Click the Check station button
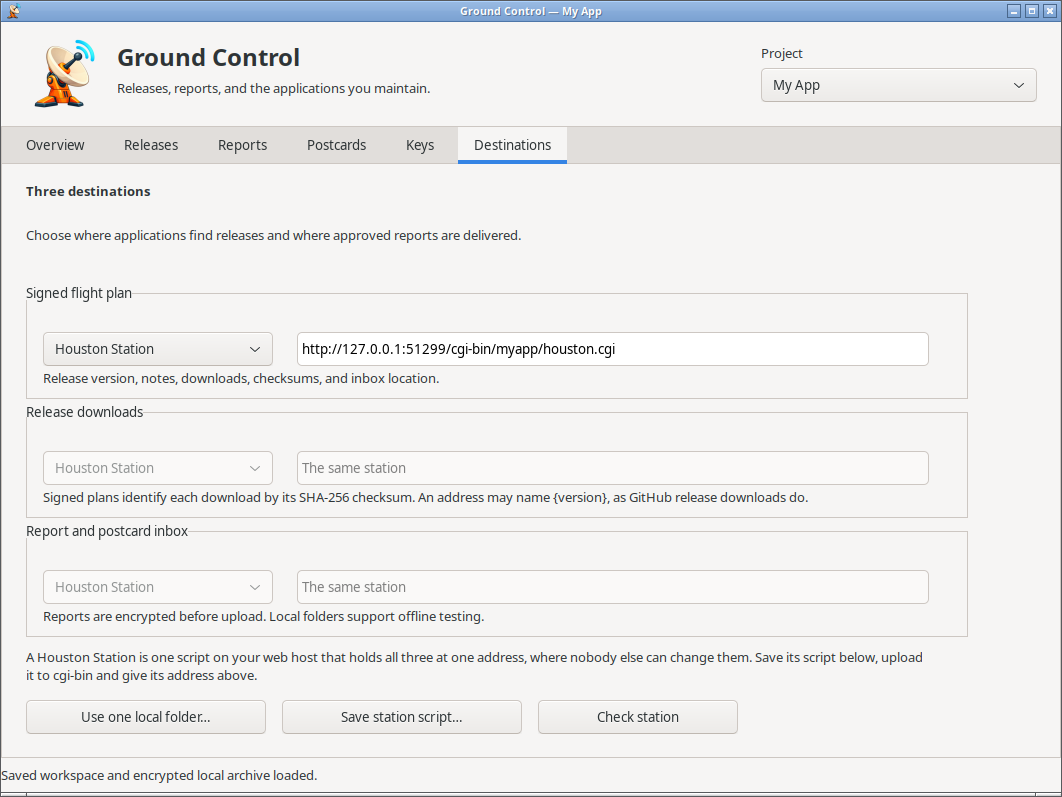1062x797 pixels. pos(638,717)
